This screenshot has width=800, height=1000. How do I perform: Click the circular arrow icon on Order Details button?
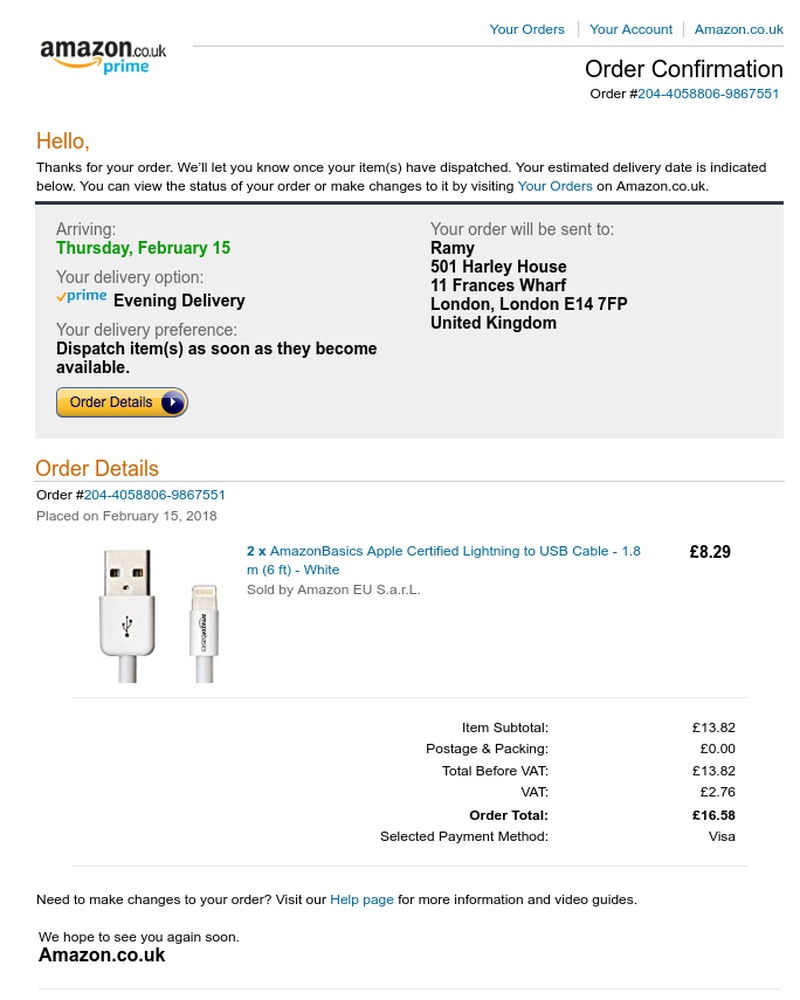click(171, 402)
